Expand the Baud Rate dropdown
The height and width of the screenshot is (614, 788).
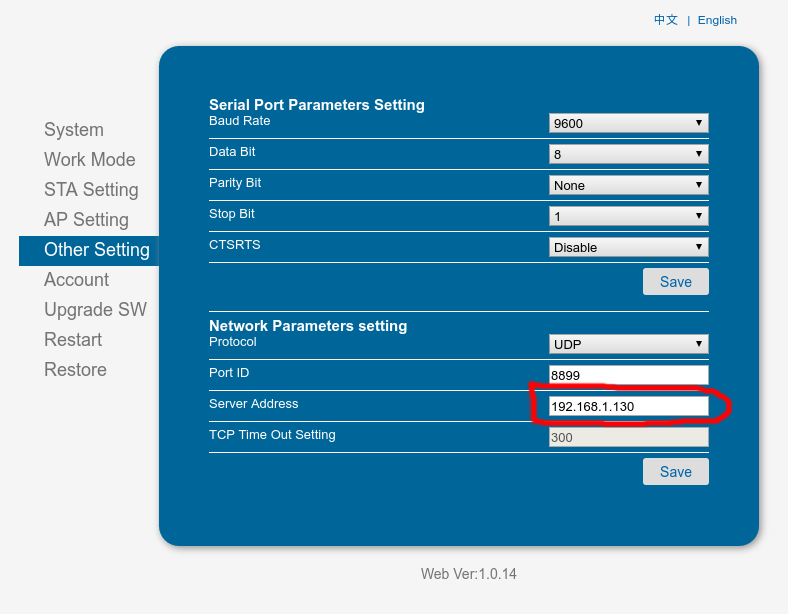point(629,123)
